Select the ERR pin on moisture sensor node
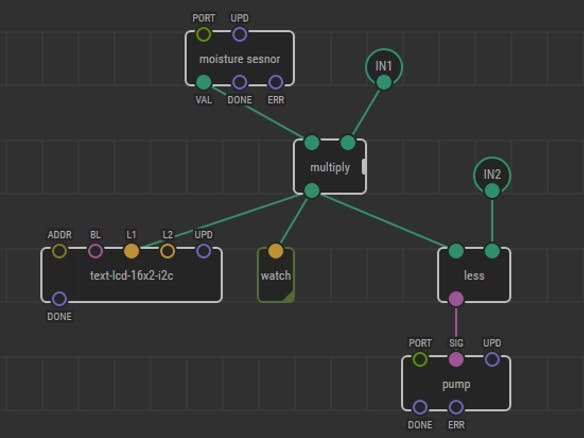 276,82
